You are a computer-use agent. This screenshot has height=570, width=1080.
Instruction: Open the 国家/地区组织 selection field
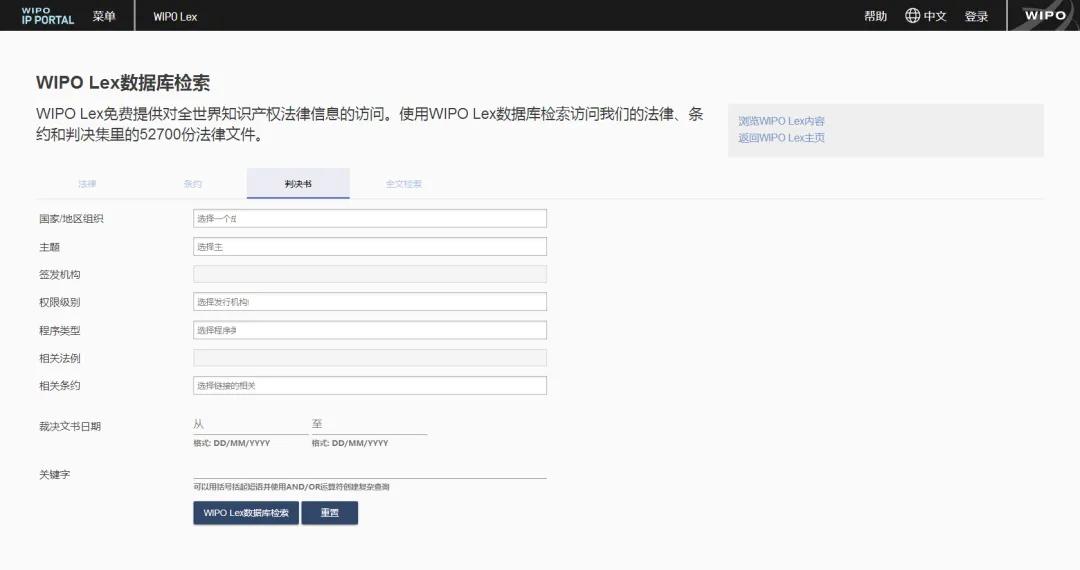(x=370, y=218)
